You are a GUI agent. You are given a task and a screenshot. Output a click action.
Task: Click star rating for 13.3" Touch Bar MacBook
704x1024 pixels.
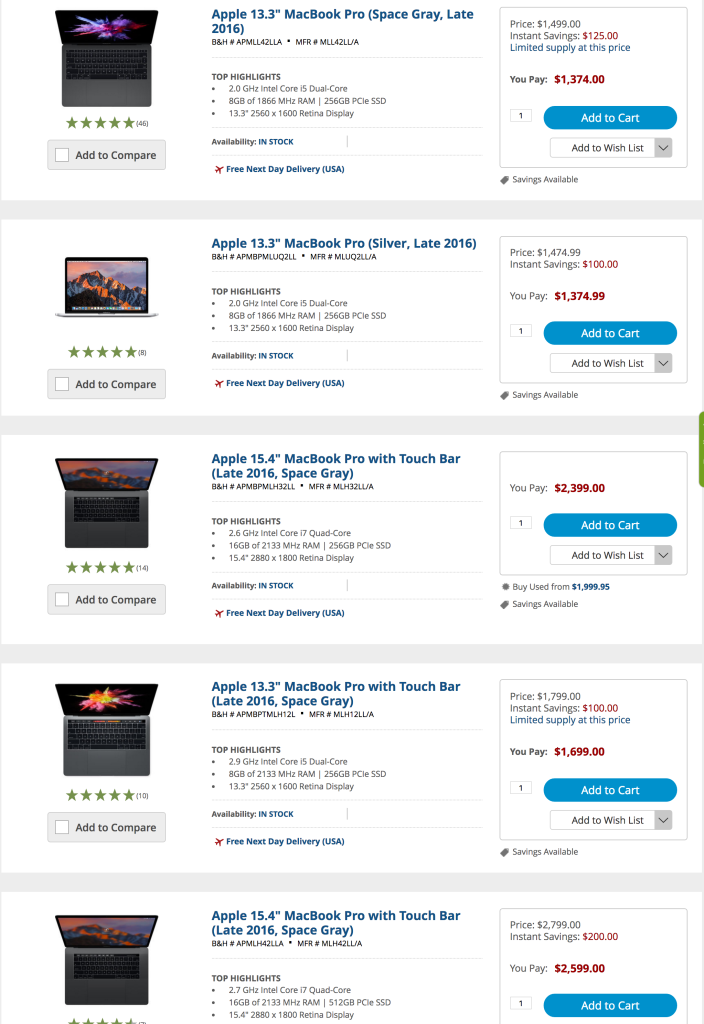tap(100, 795)
